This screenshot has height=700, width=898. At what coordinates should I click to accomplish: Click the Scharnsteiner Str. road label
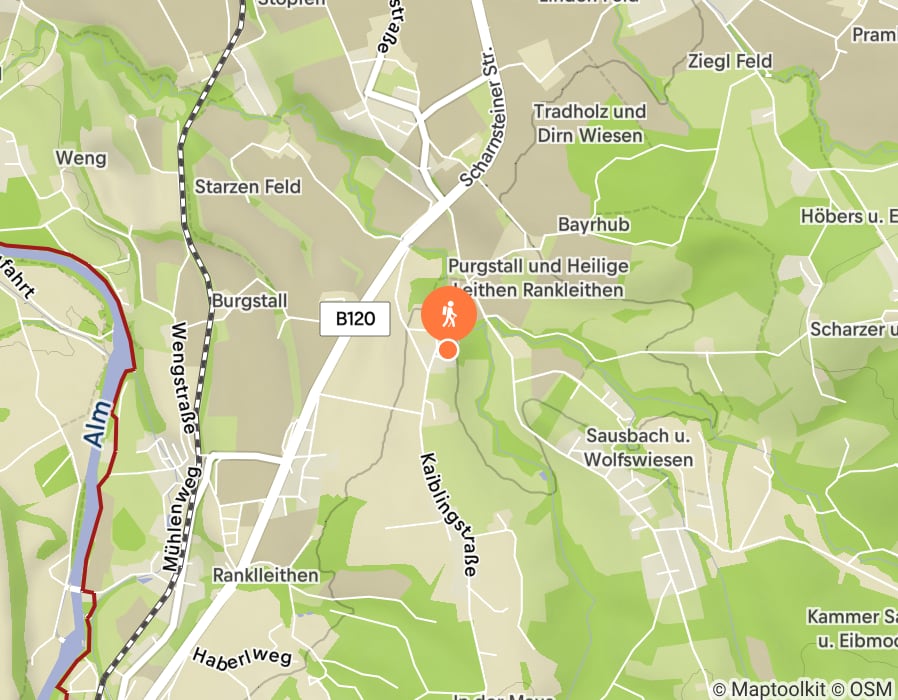[x=481, y=124]
